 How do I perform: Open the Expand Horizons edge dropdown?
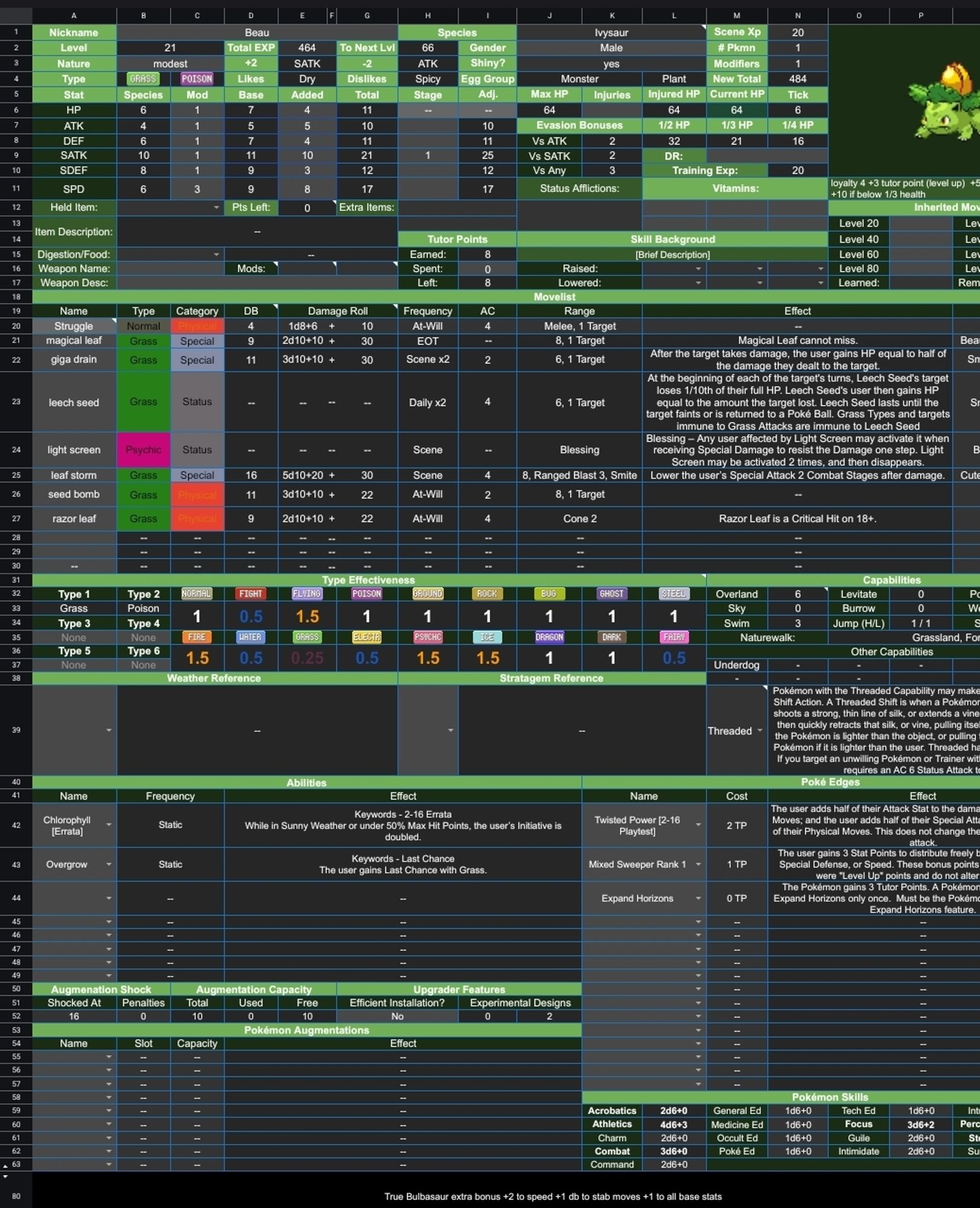pos(699,898)
